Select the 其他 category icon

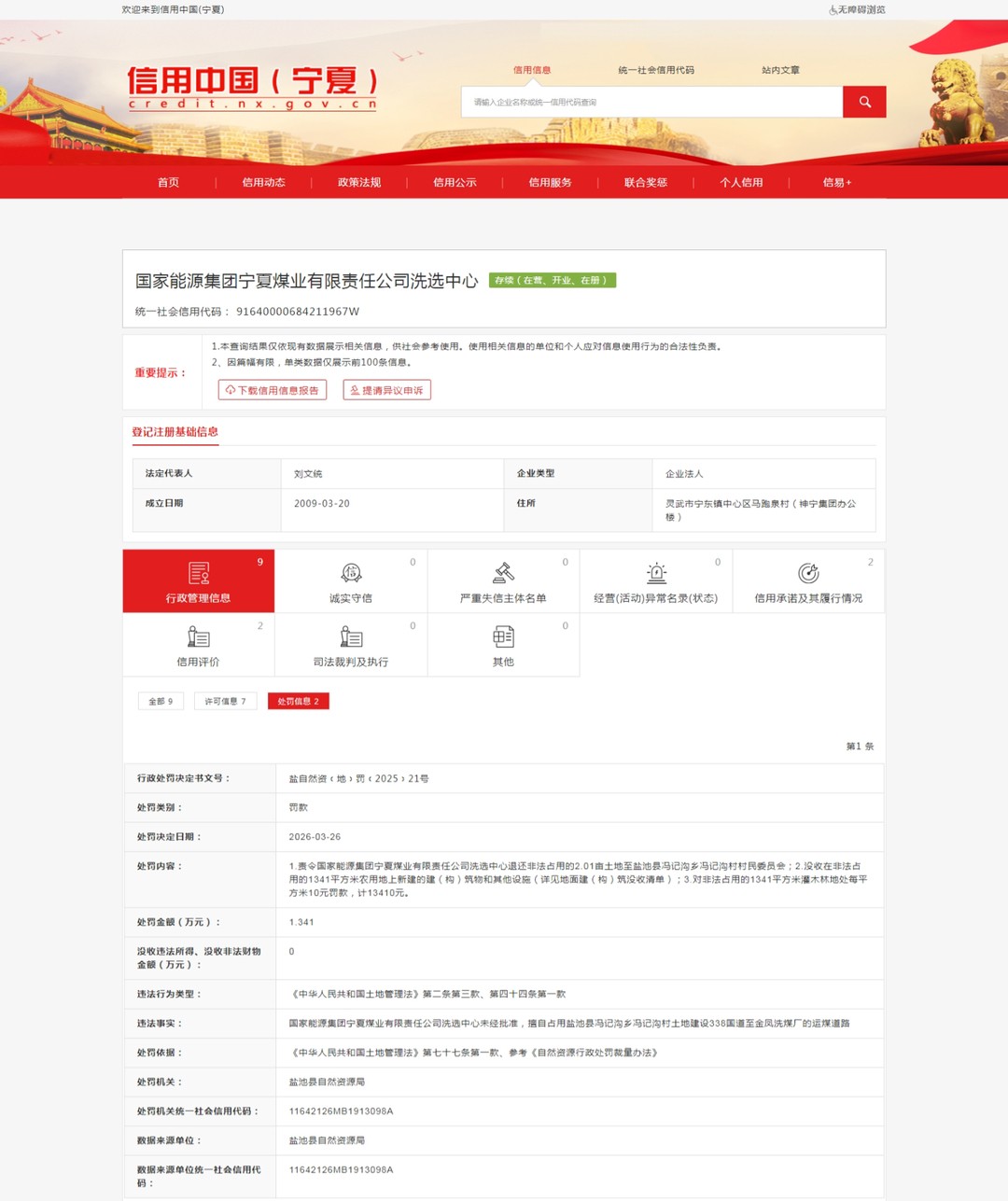(503, 636)
